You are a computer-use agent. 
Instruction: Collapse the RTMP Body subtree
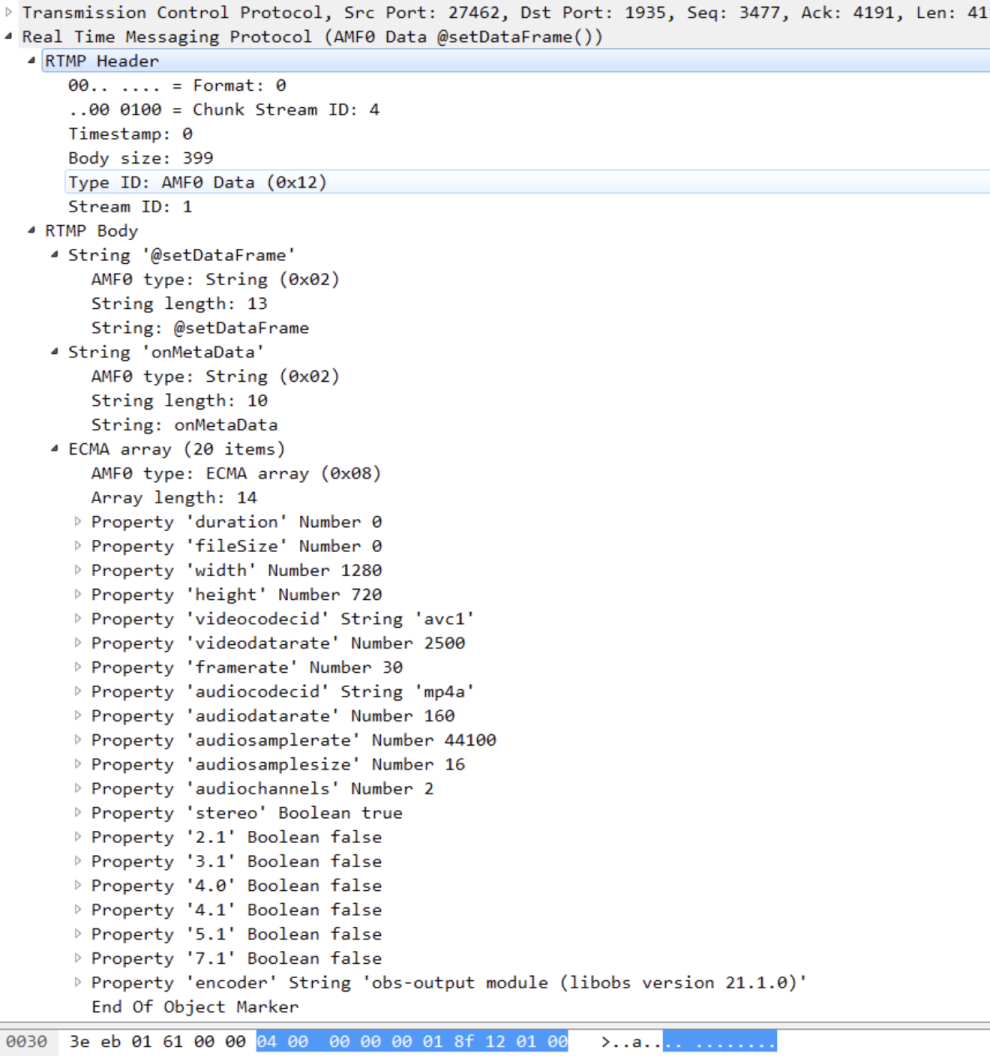click(x=32, y=231)
